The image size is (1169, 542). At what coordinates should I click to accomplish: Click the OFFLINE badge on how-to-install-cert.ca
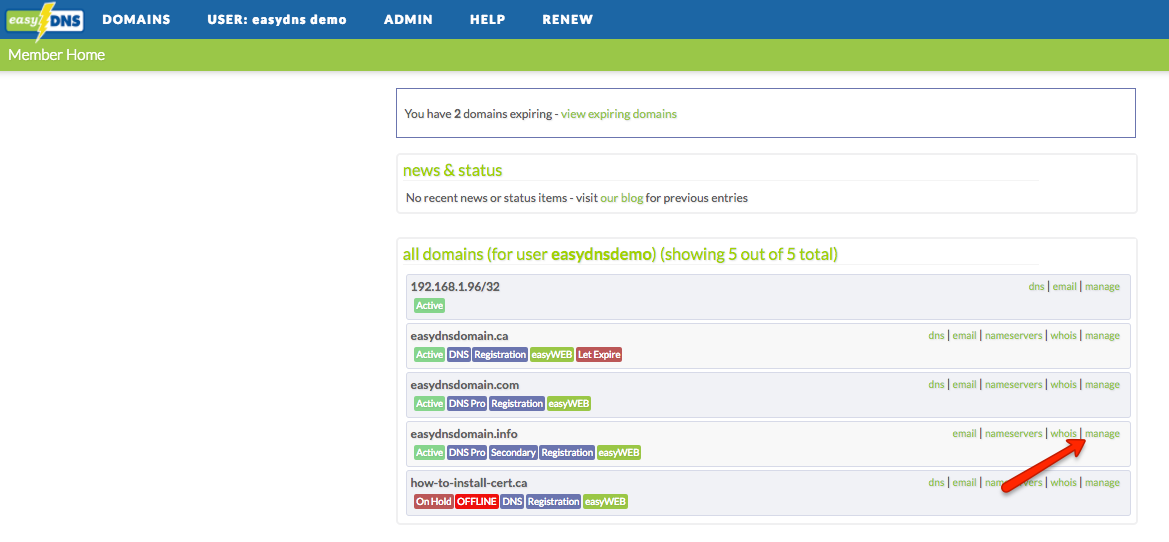[x=477, y=502]
